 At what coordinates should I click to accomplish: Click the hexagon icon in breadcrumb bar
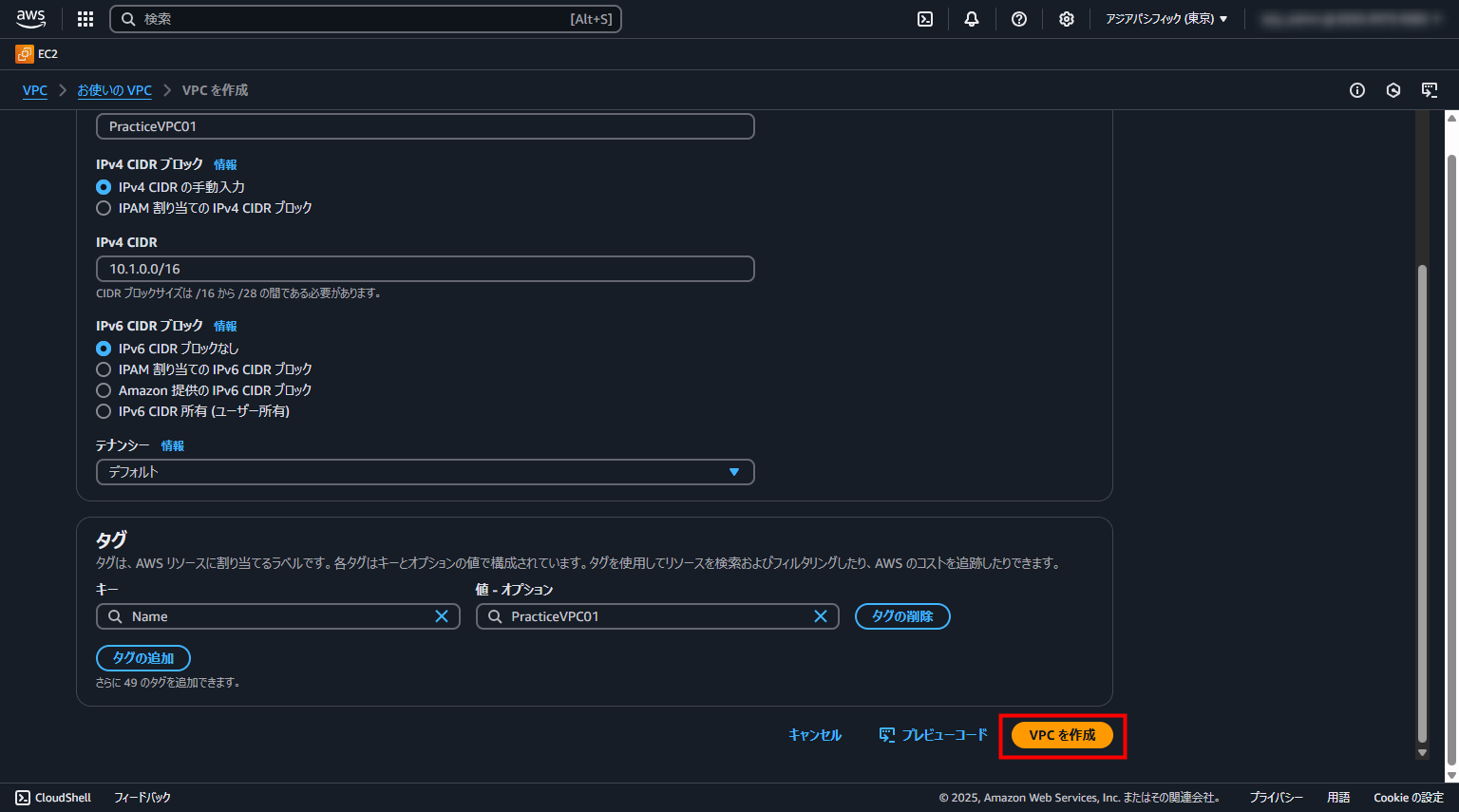pyautogui.click(x=1393, y=90)
